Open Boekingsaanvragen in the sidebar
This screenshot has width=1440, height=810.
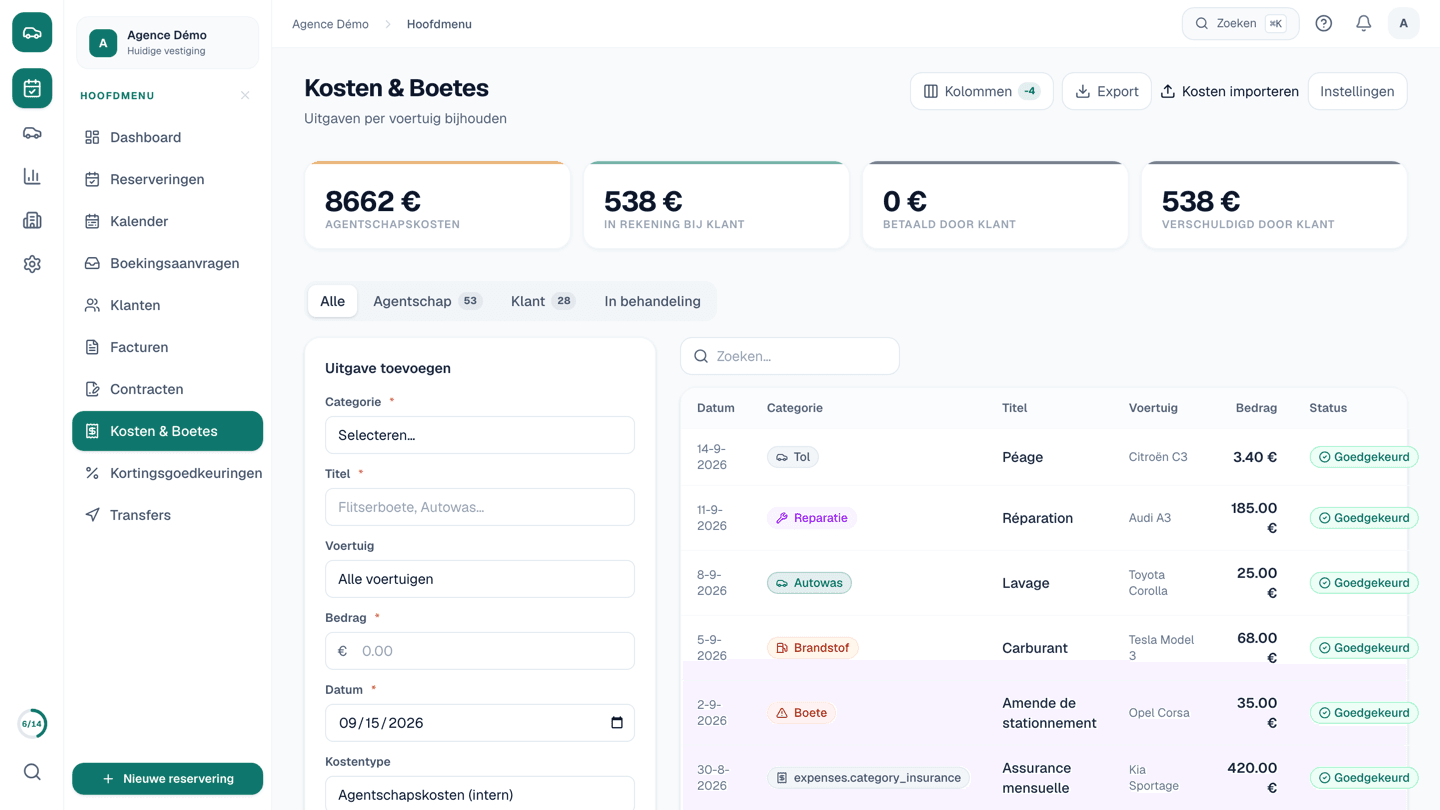click(x=167, y=263)
